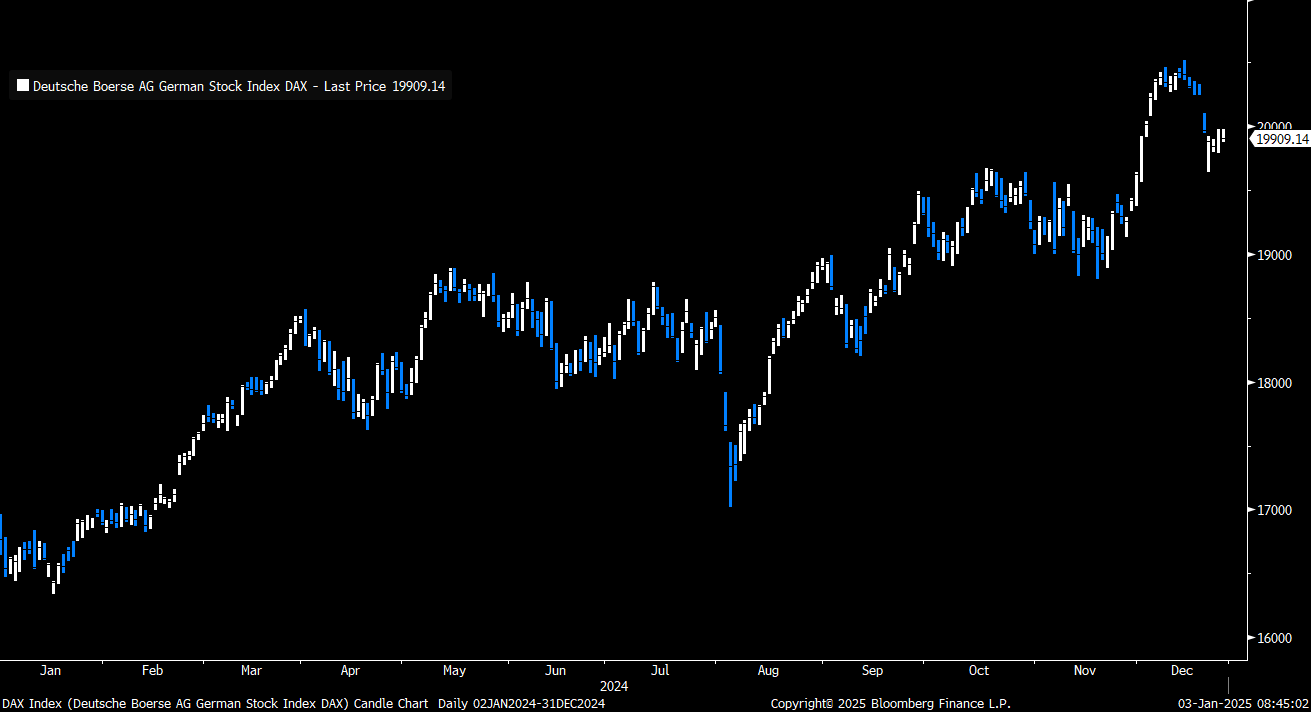Image resolution: width=1311 pixels, height=712 pixels.
Task: Click the 17000 price axis label
Action: coord(1272,510)
